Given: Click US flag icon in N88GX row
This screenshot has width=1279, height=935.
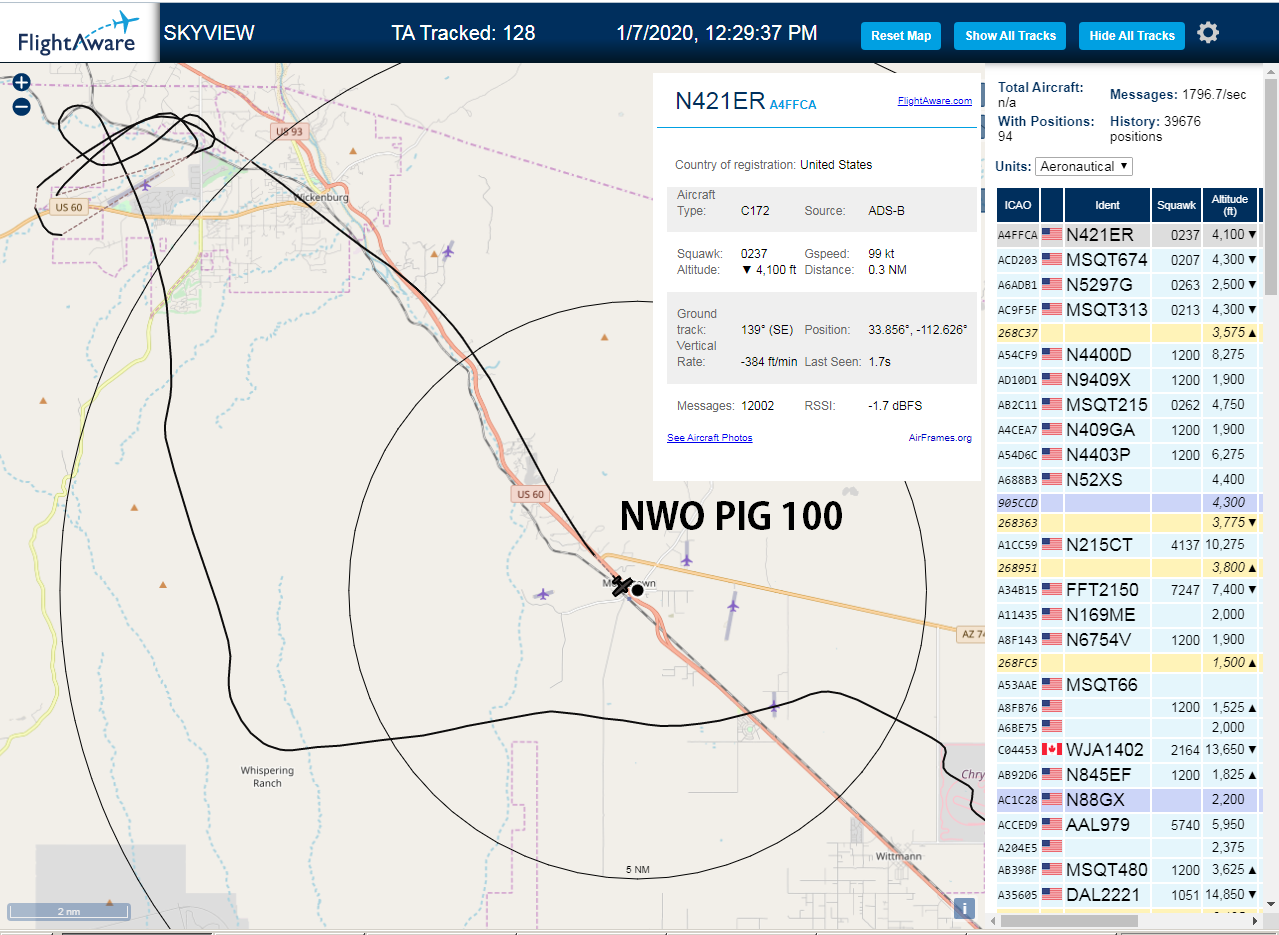Looking at the screenshot, I should click(x=1051, y=799).
